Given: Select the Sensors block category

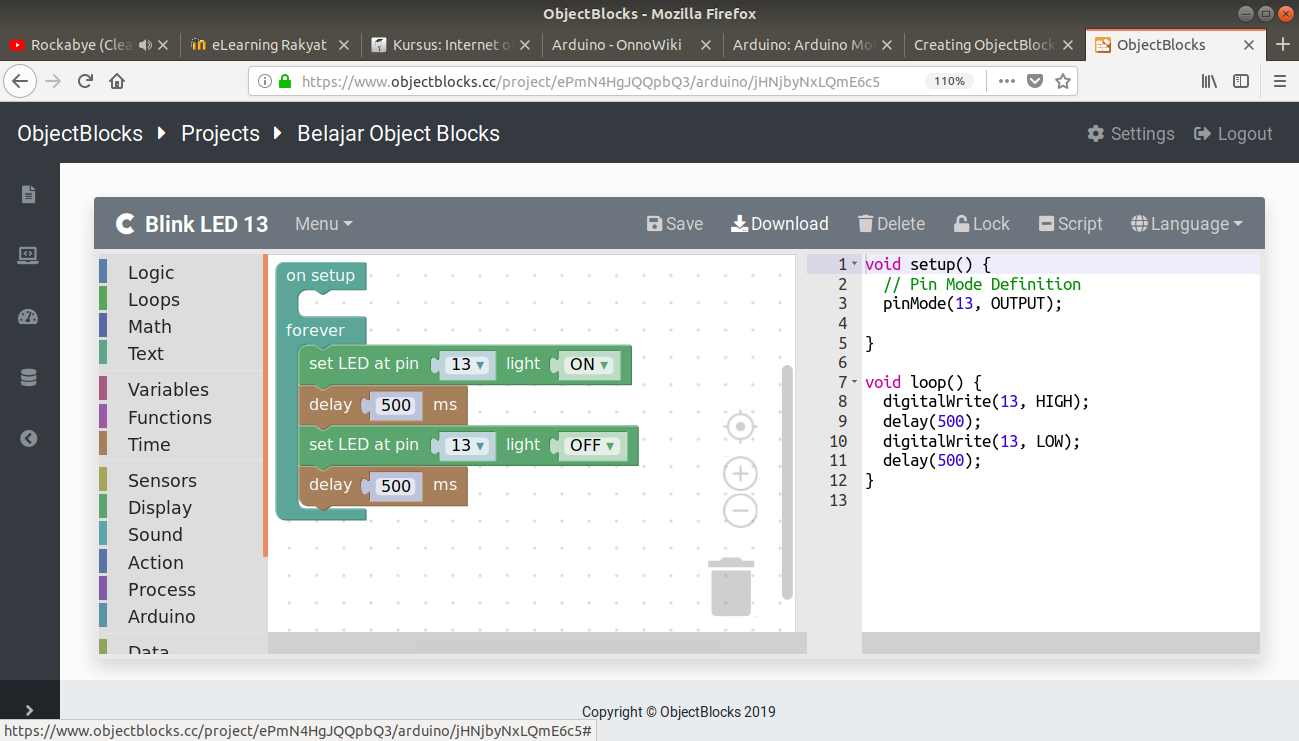Looking at the screenshot, I should click(x=162, y=481).
